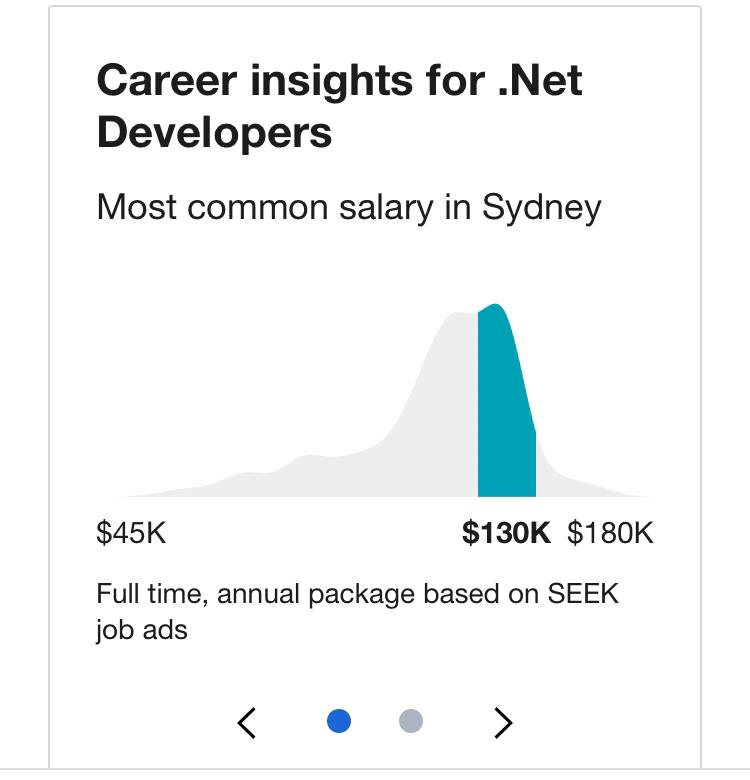Click the word Developers in the heading
This screenshot has width=750, height=780.
coord(214,133)
